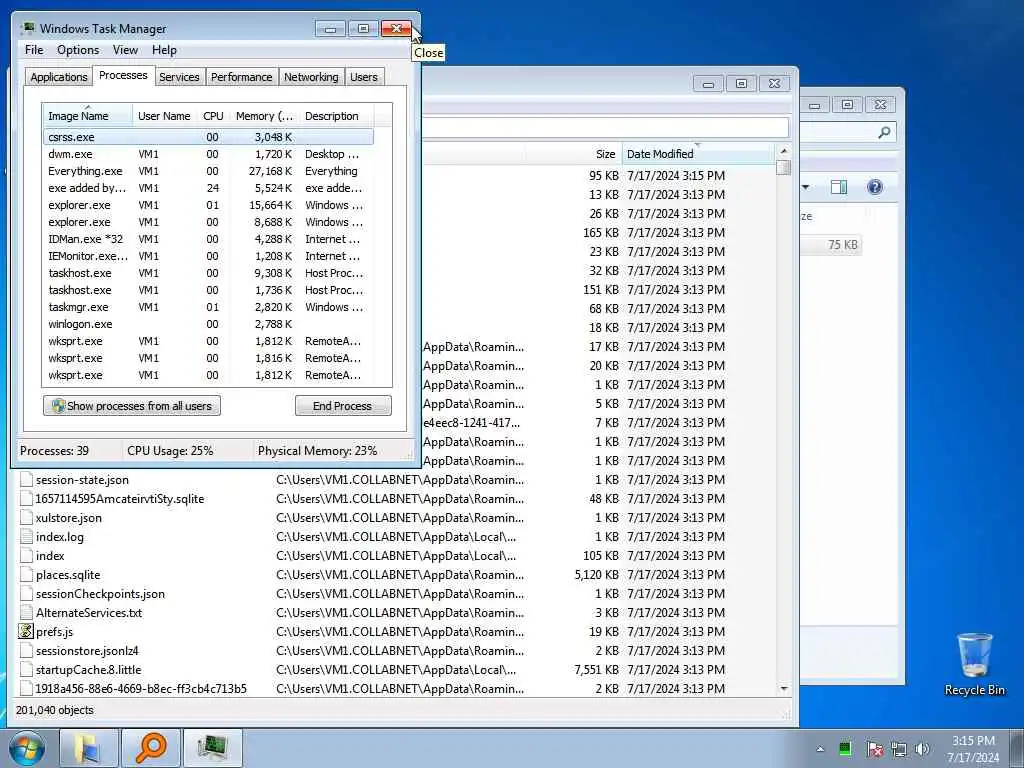Select the Processes tab
Viewport: 1024px width, 768px height.
coord(123,75)
